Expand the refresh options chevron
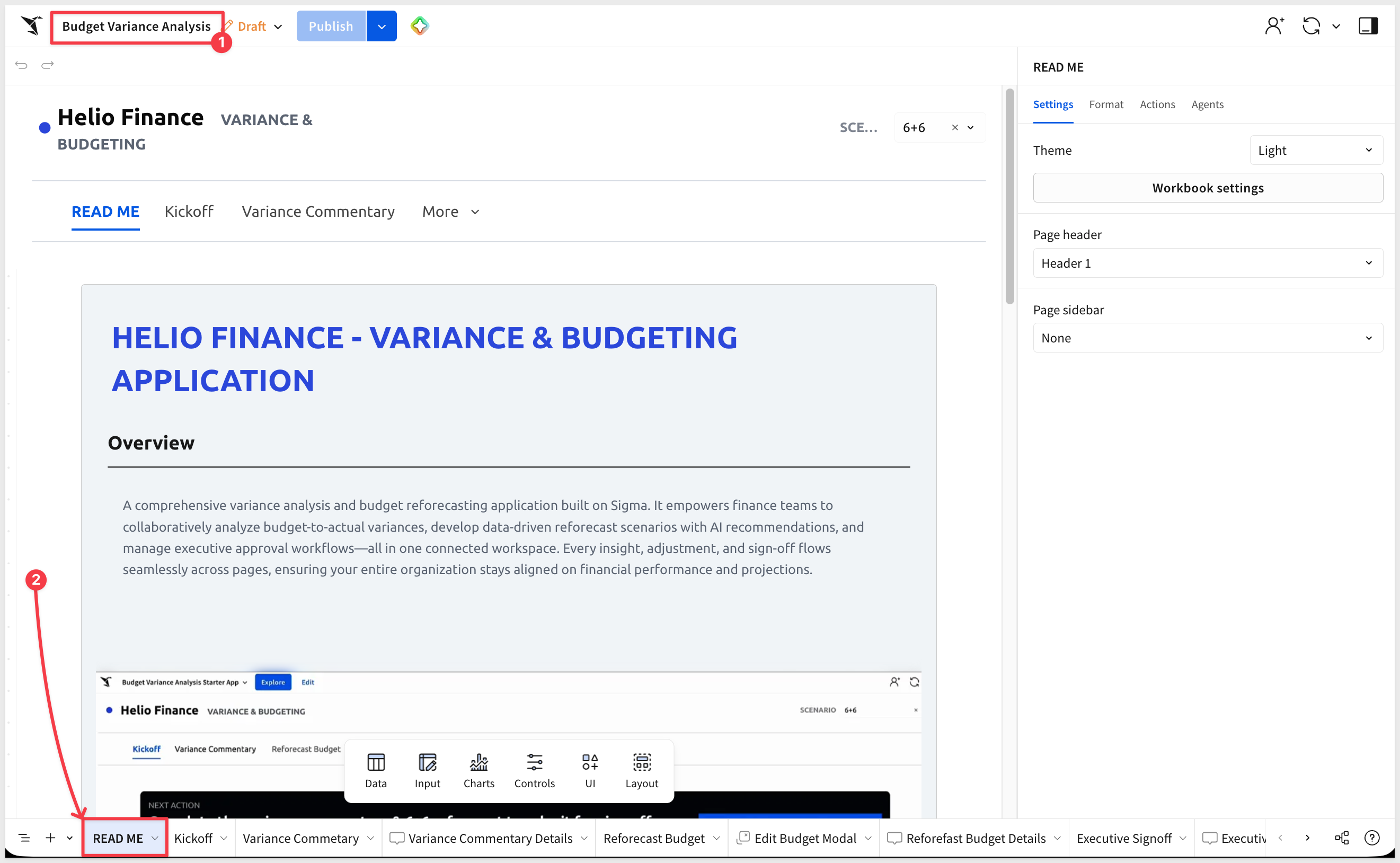Image resolution: width=1400 pixels, height=863 pixels. [x=1336, y=27]
